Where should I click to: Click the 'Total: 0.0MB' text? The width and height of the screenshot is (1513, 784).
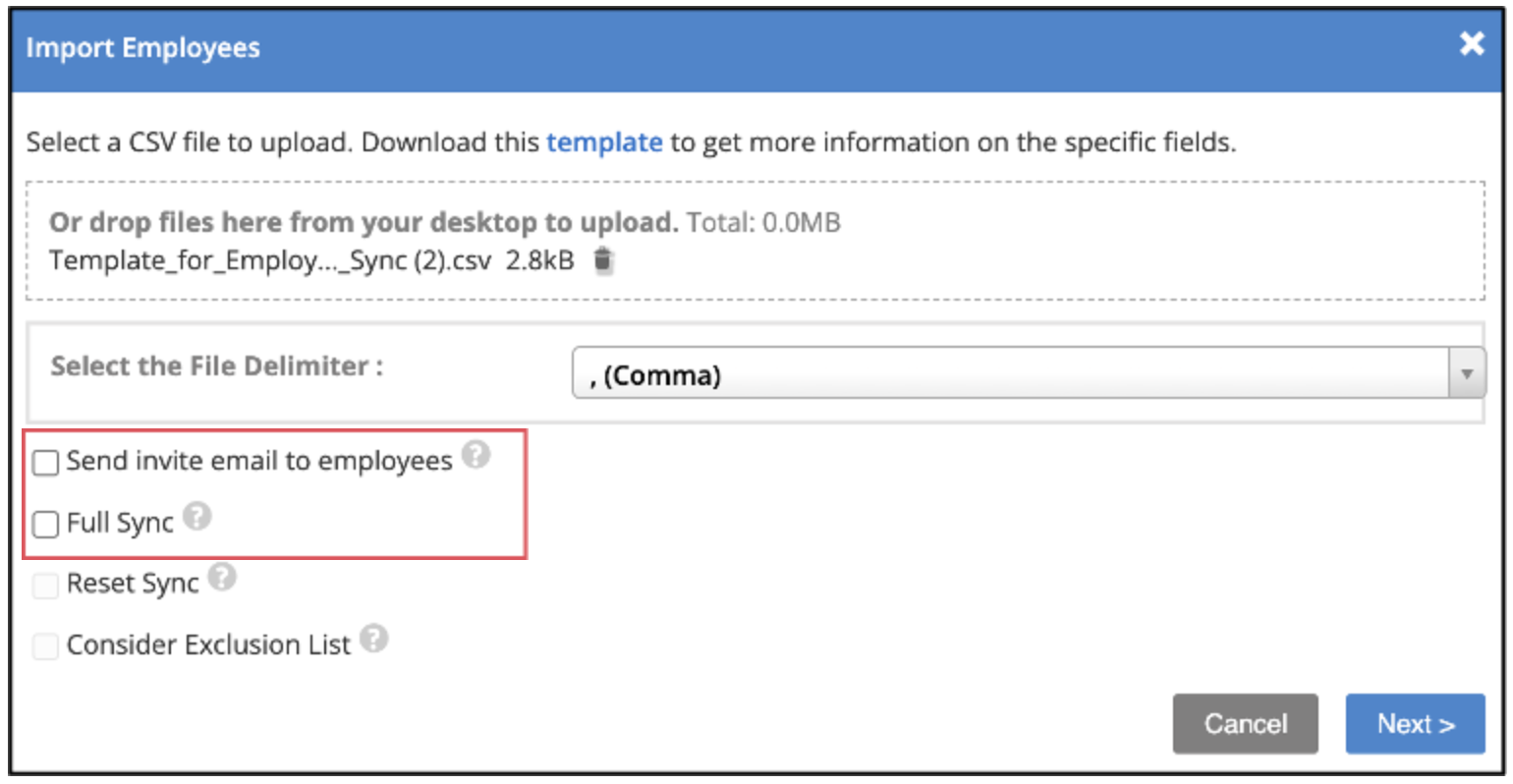[764, 222]
